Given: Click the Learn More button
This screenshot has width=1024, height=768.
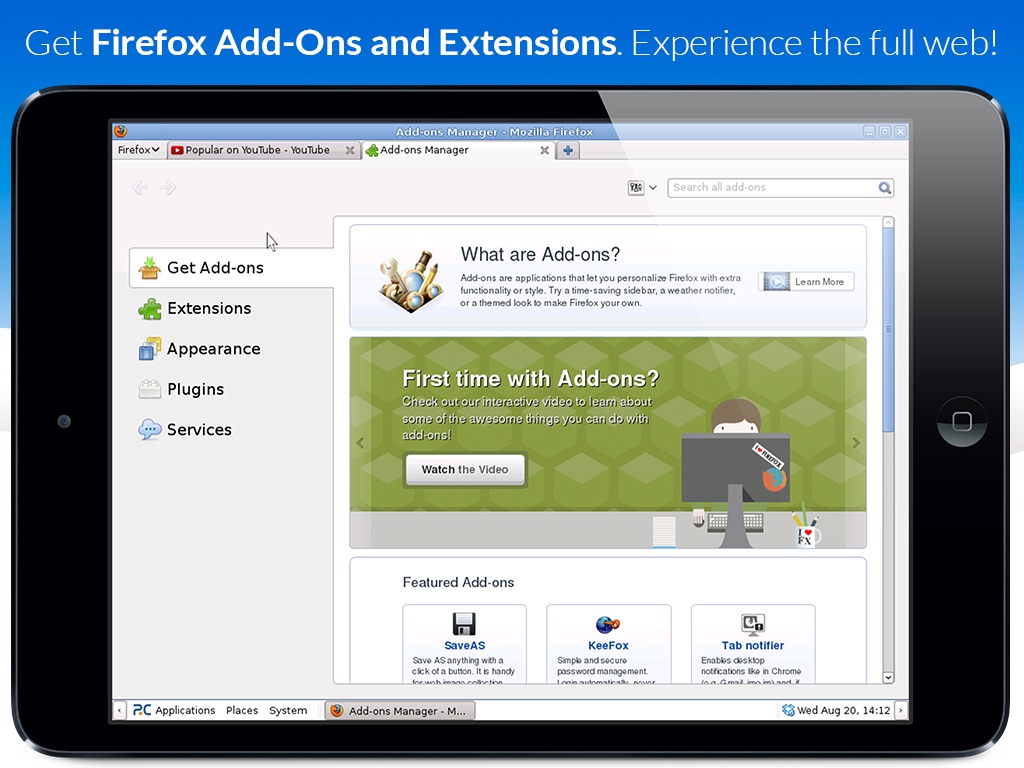Looking at the screenshot, I should [x=807, y=281].
